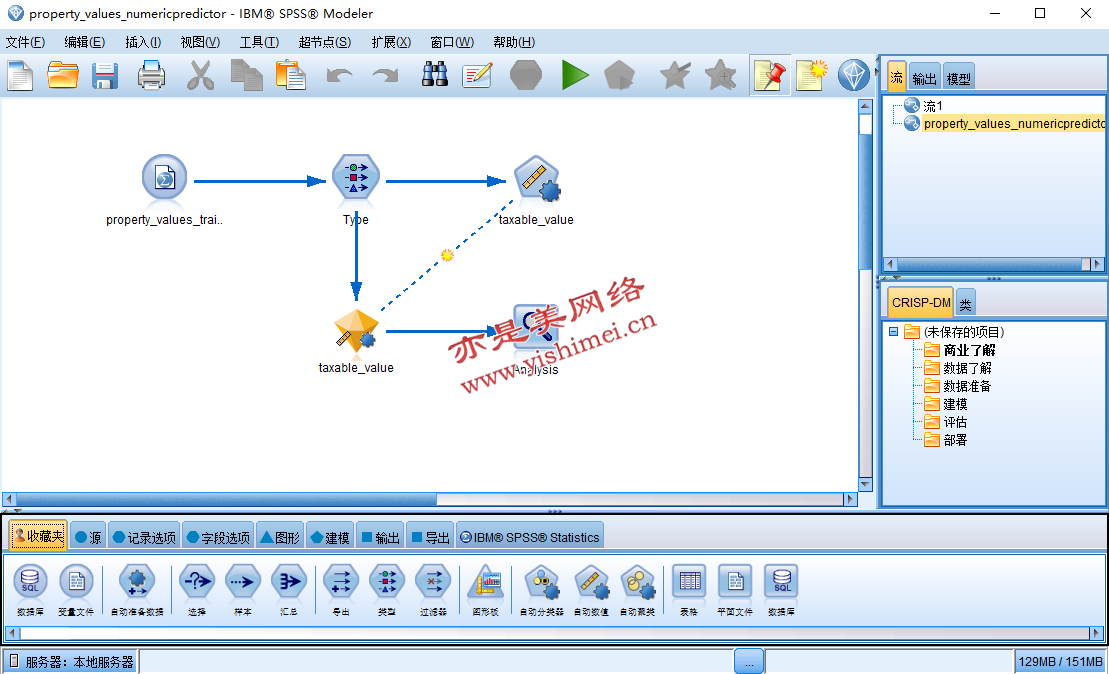Add 变量文件 source node from palette
Viewport: 1109px width, 674px height.
(x=76, y=589)
